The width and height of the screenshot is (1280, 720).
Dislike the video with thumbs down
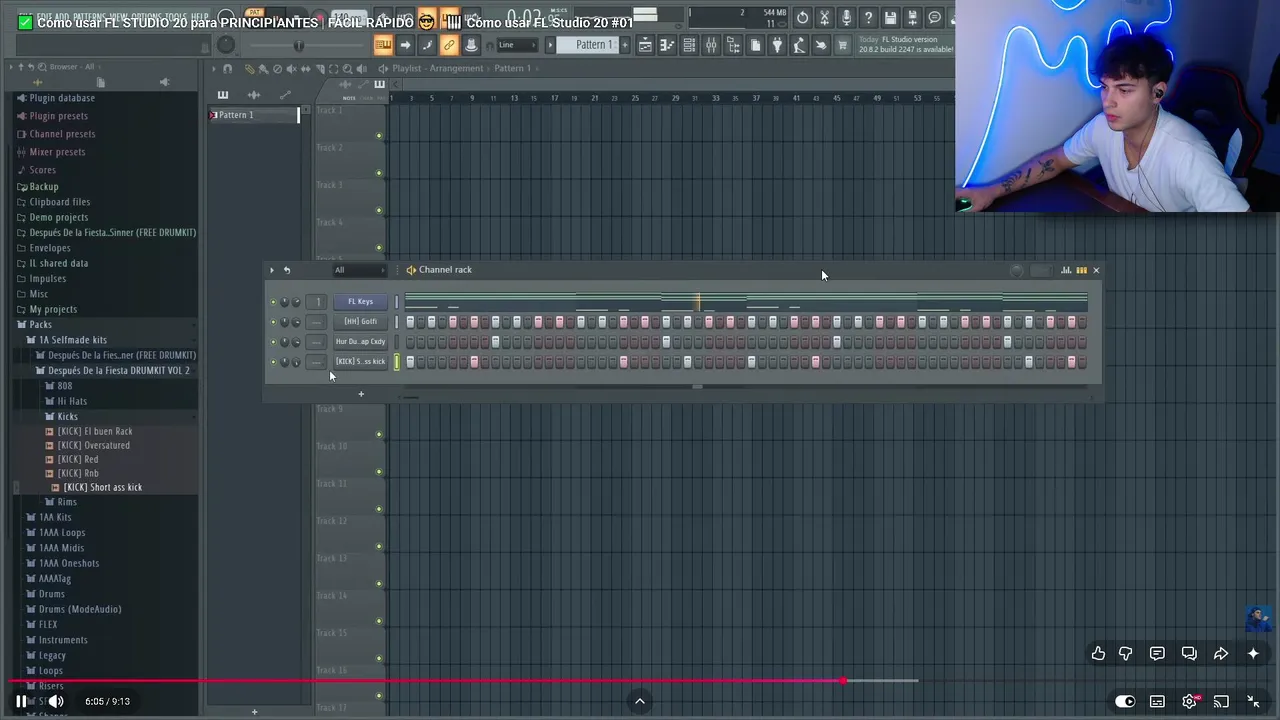(x=1126, y=653)
